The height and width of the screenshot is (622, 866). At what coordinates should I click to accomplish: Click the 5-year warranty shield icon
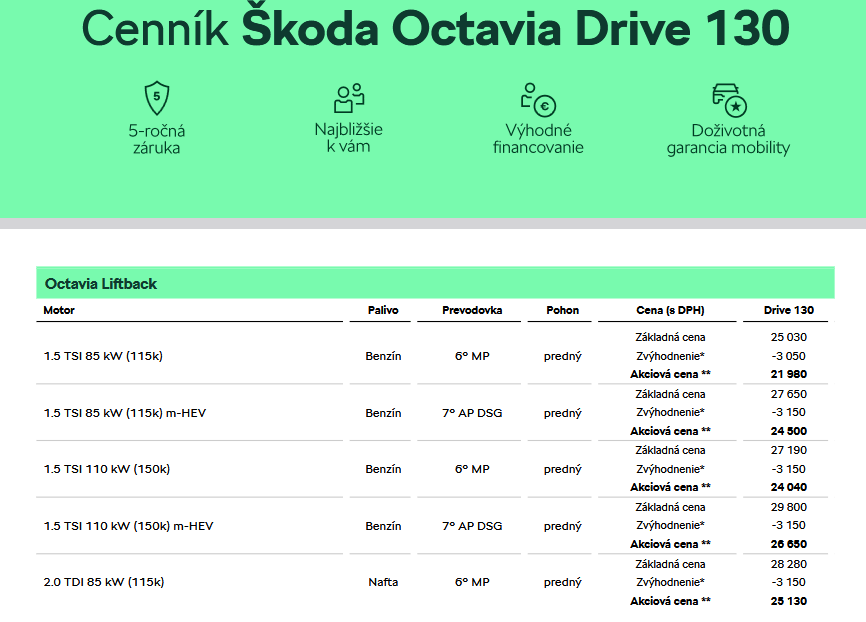click(157, 98)
